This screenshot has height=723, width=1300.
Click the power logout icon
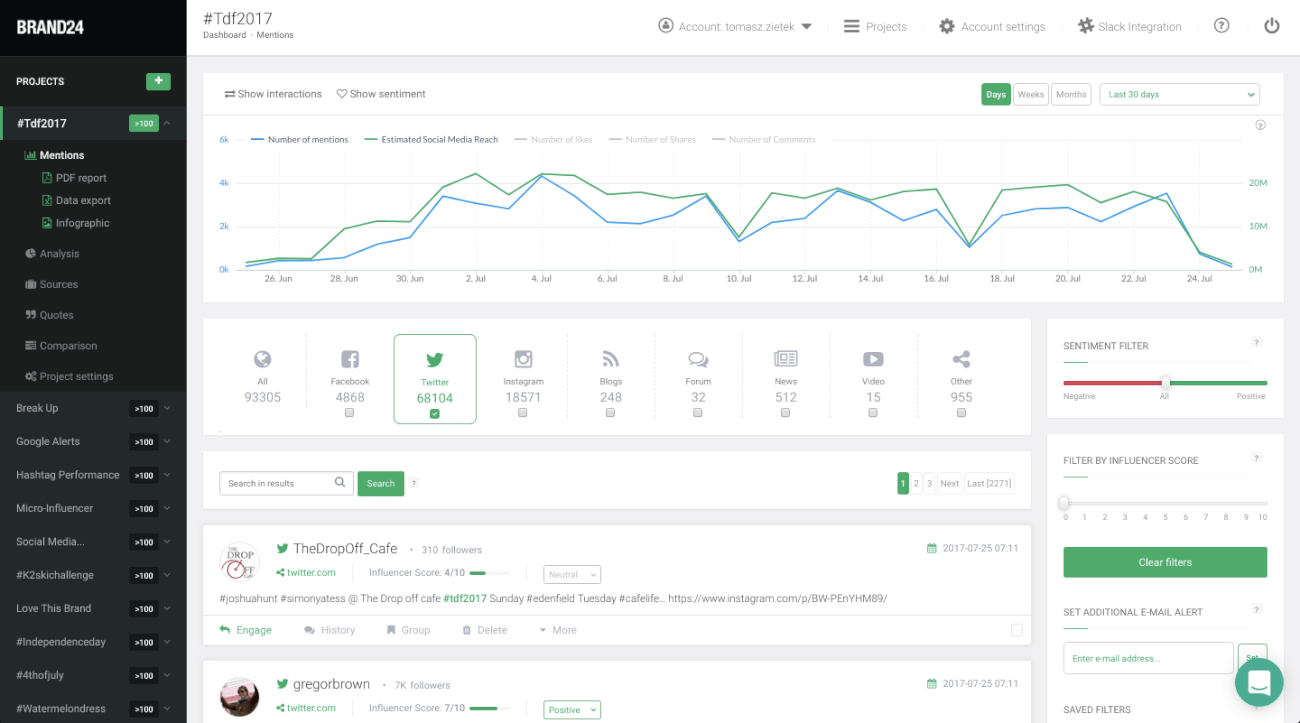(1272, 26)
